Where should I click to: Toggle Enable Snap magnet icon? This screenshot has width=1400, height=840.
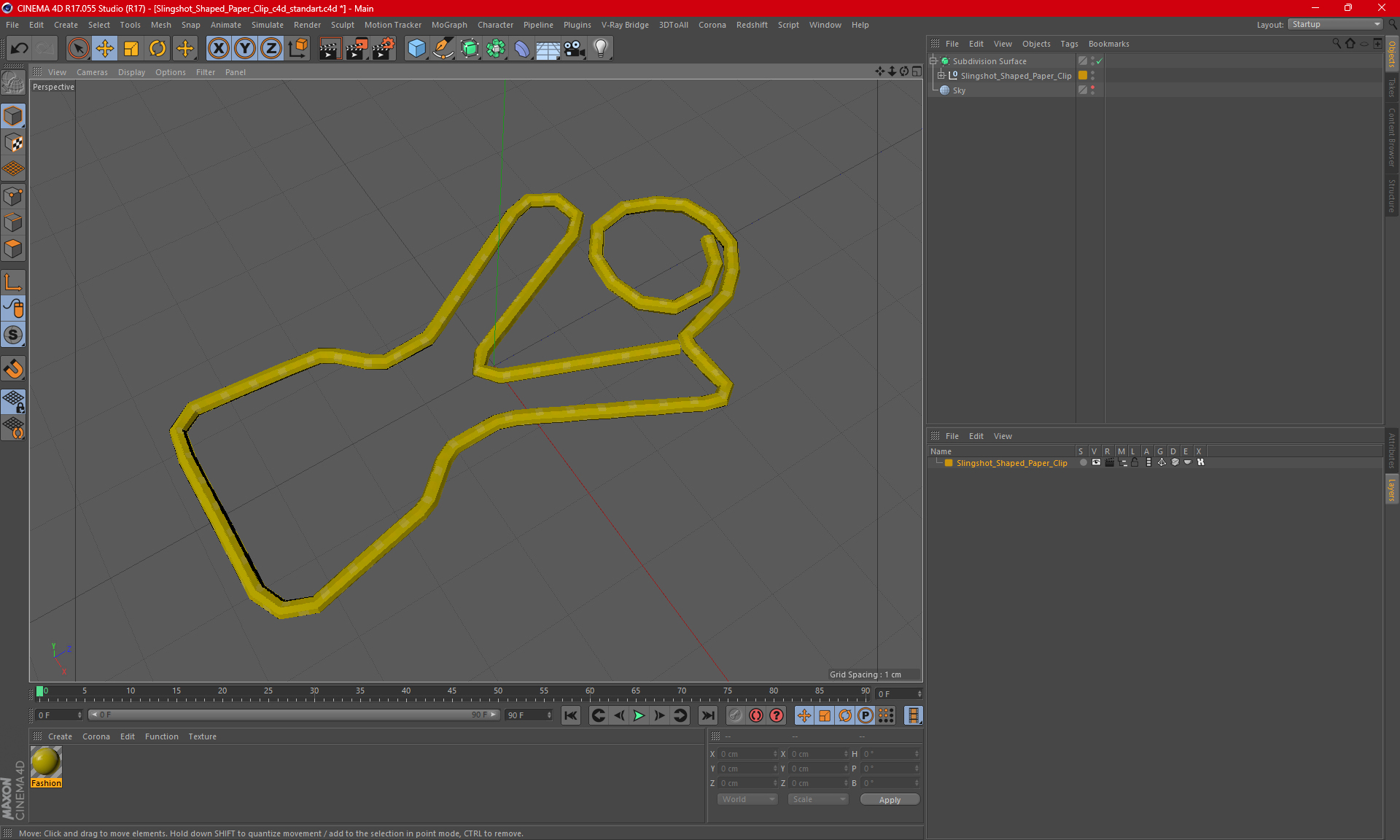pos(13,369)
